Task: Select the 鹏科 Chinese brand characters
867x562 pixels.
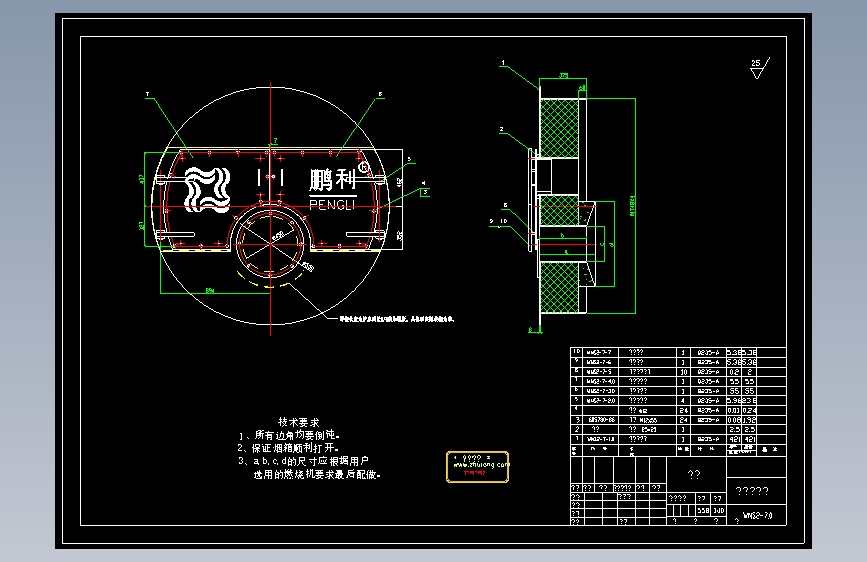Action: tap(332, 180)
